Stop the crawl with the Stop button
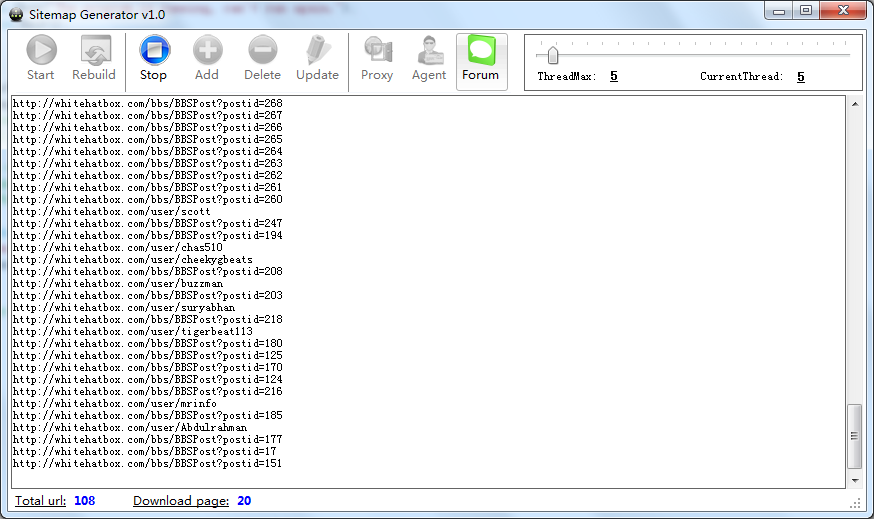874x519 pixels. [154, 60]
